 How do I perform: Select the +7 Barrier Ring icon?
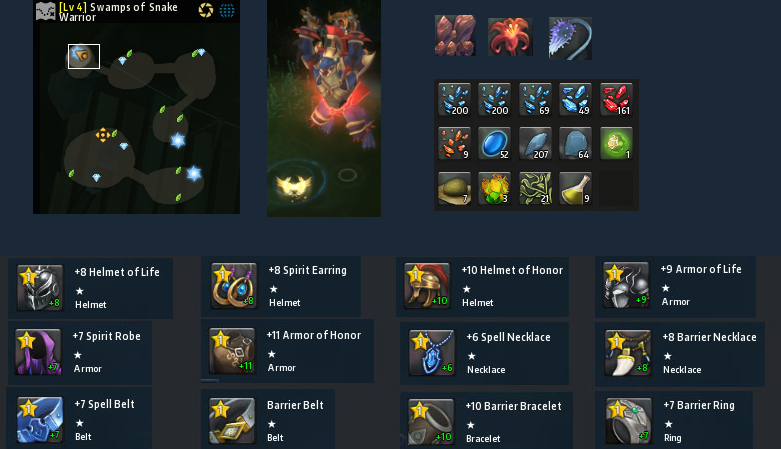(x=629, y=421)
